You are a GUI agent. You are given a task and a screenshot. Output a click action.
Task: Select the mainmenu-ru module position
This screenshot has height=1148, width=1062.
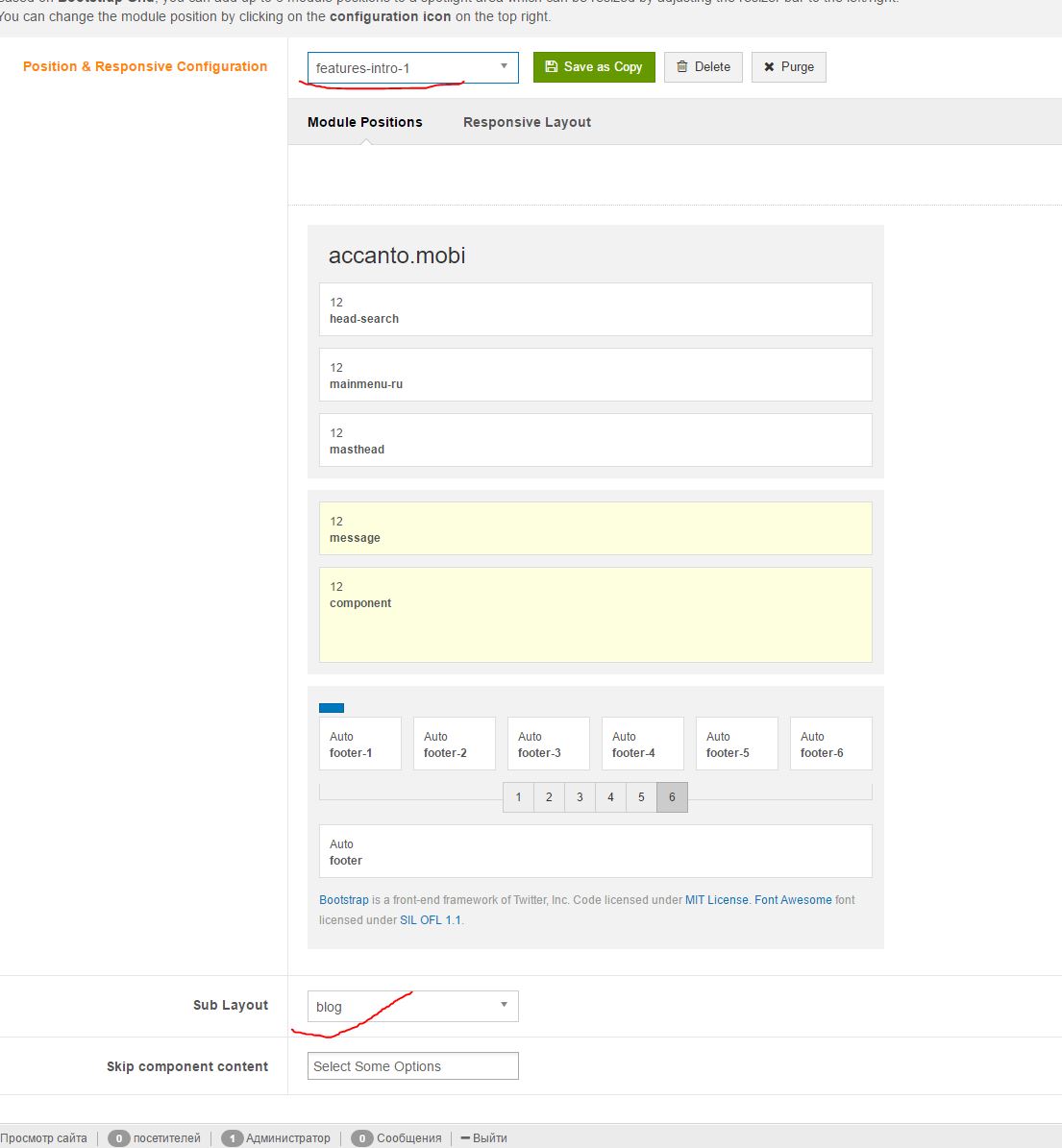pos(596,375)
